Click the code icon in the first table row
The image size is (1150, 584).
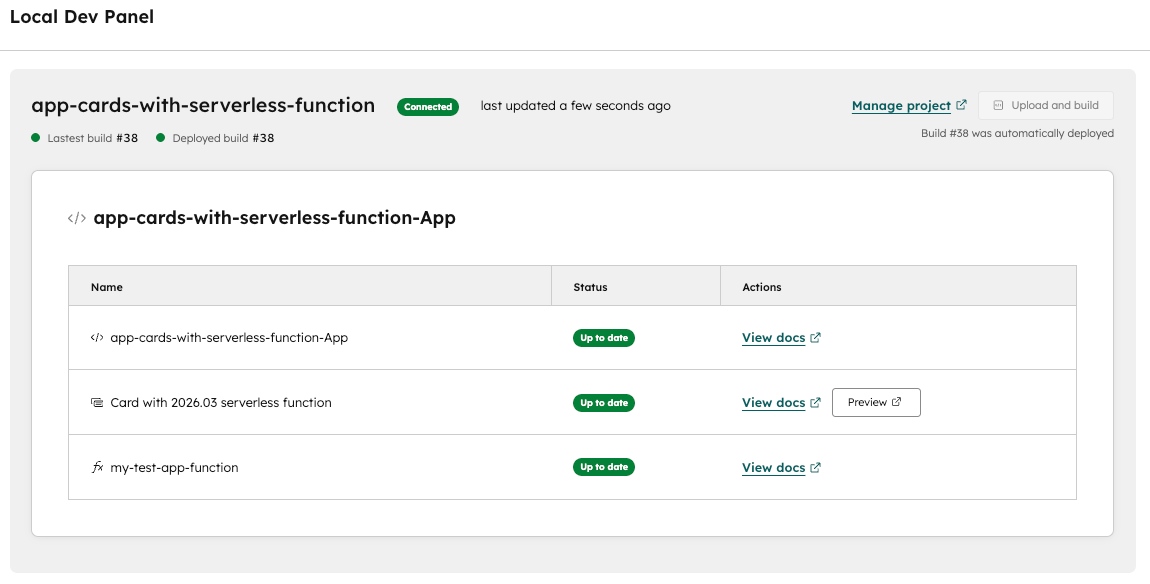[x=97, y=338]
